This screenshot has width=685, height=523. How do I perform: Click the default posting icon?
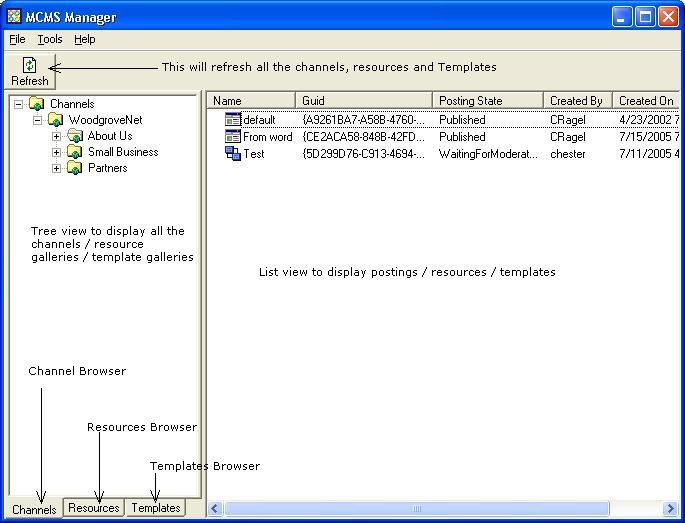(x=233, y=120)
